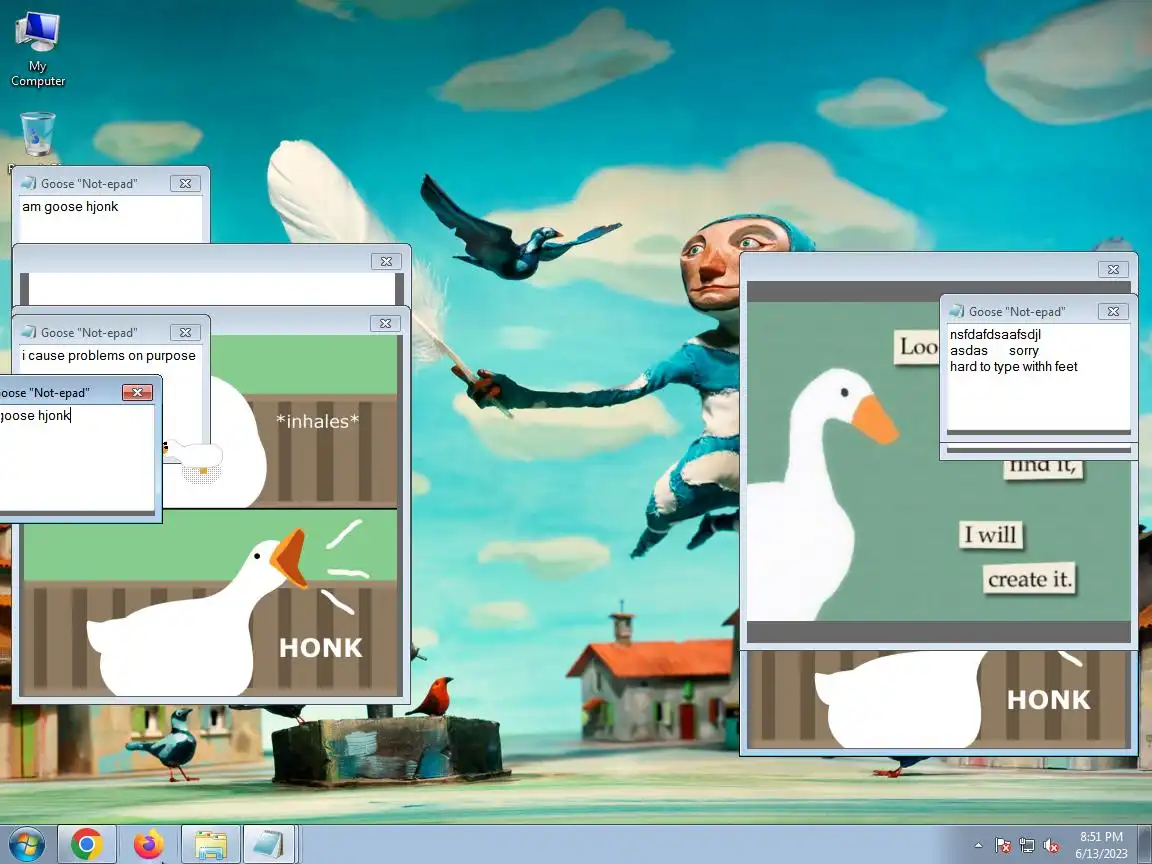
Task: Close the active Not-epad with the red X
Action: point(137,392)
